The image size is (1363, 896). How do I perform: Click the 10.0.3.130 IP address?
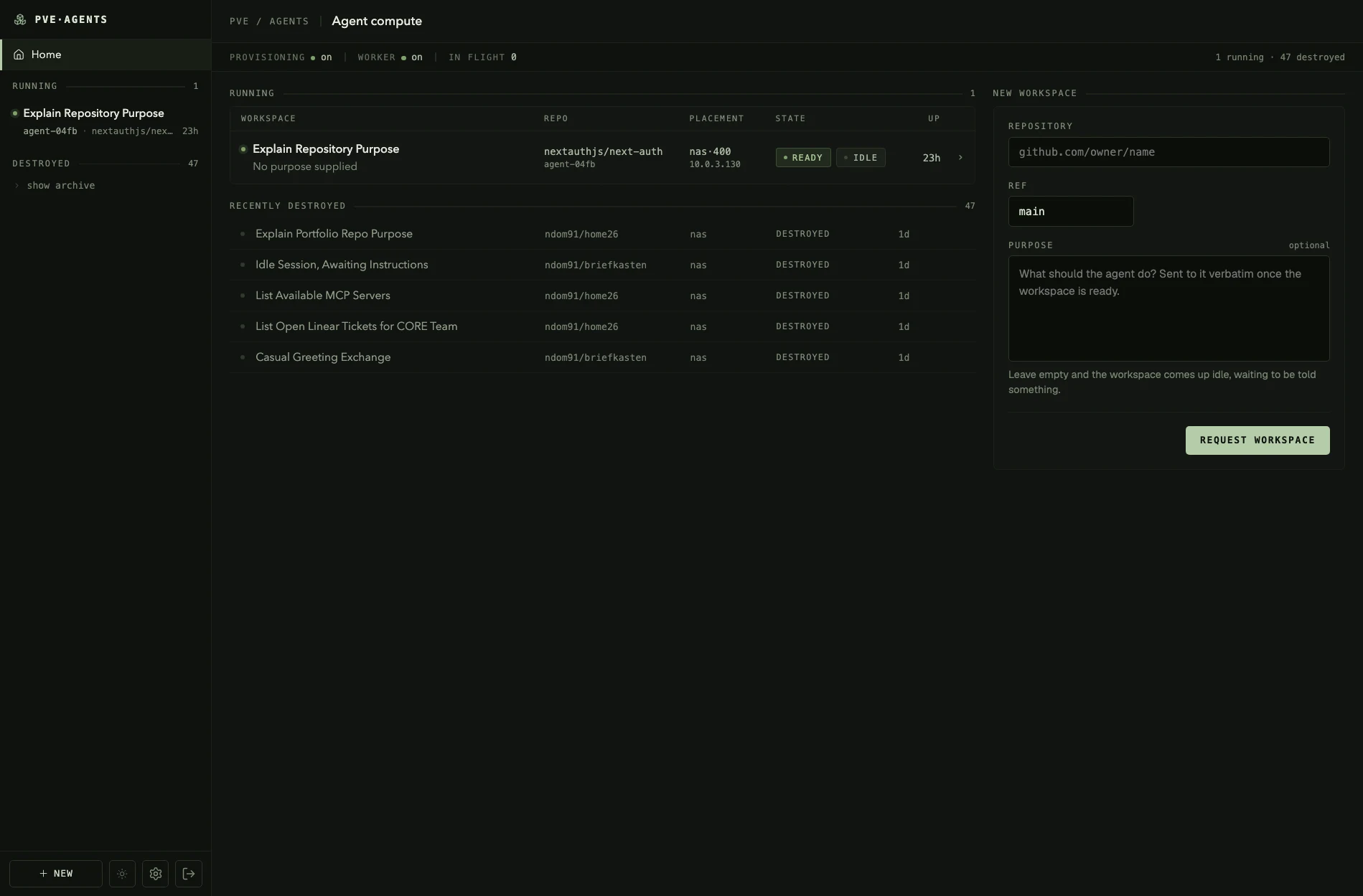pyautogui.click(x=715, y=164)
